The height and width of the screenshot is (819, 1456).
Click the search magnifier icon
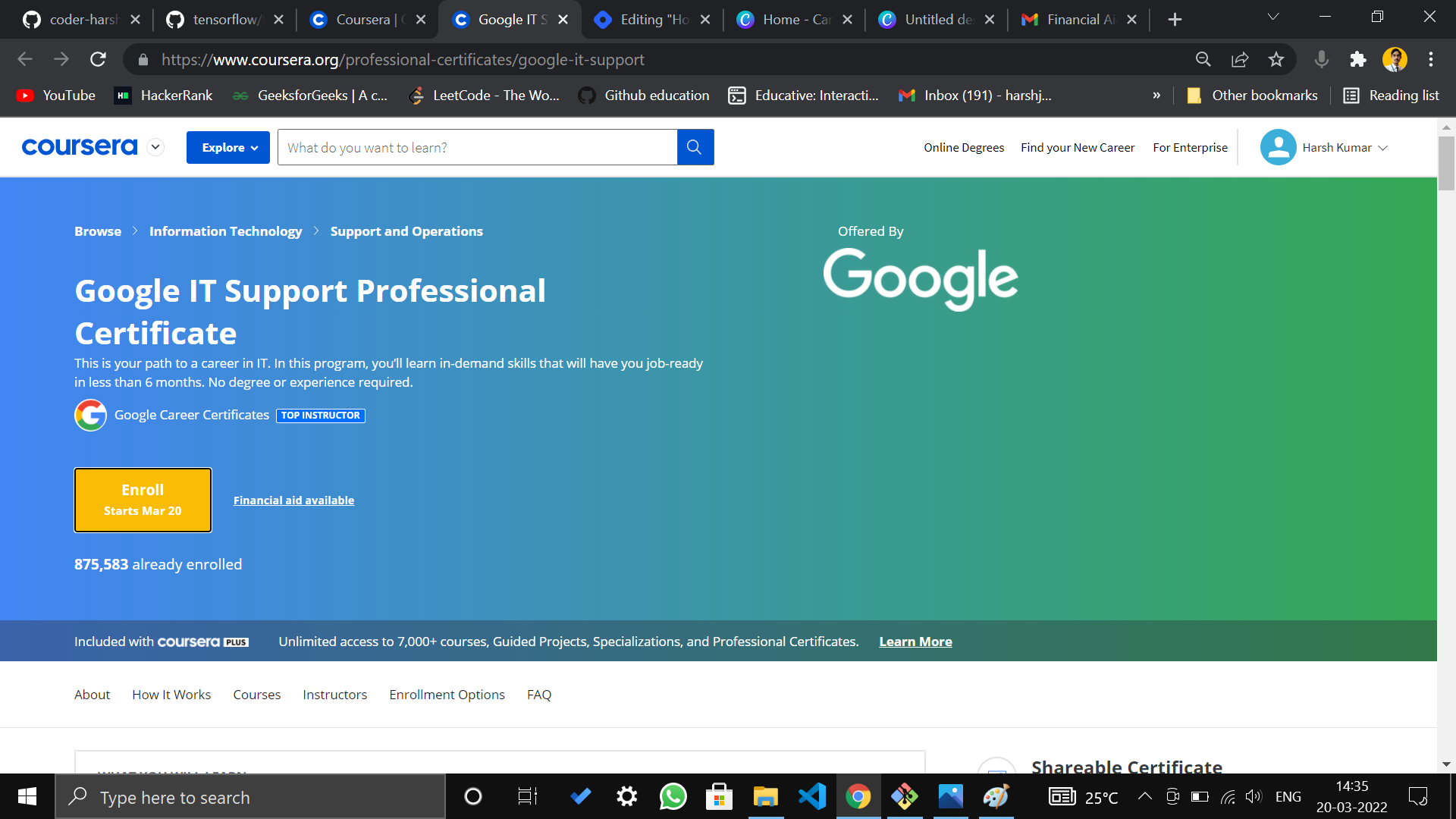pyautogui.click(x=696, y=148)
